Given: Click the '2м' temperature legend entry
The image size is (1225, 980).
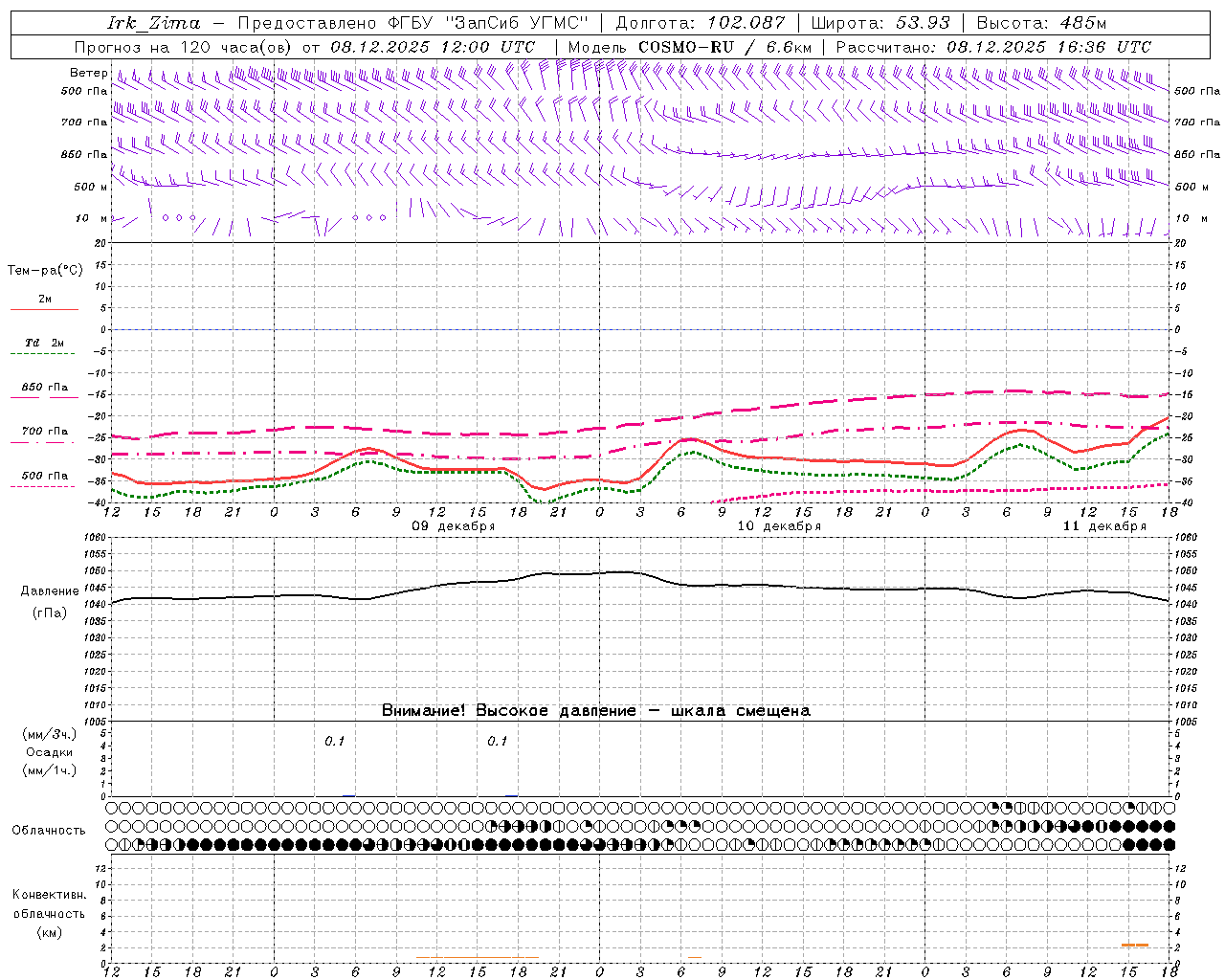Looking at the screenshot, I should (x=45, y=299).
